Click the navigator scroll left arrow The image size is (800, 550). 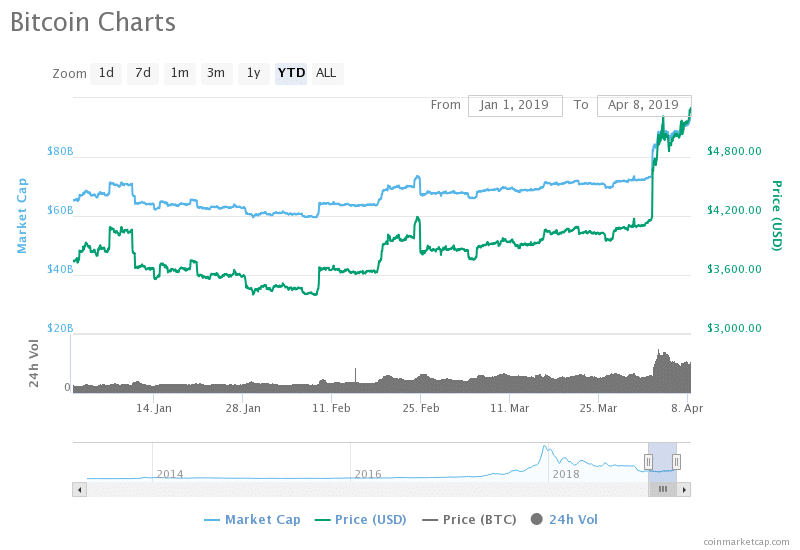80,490
